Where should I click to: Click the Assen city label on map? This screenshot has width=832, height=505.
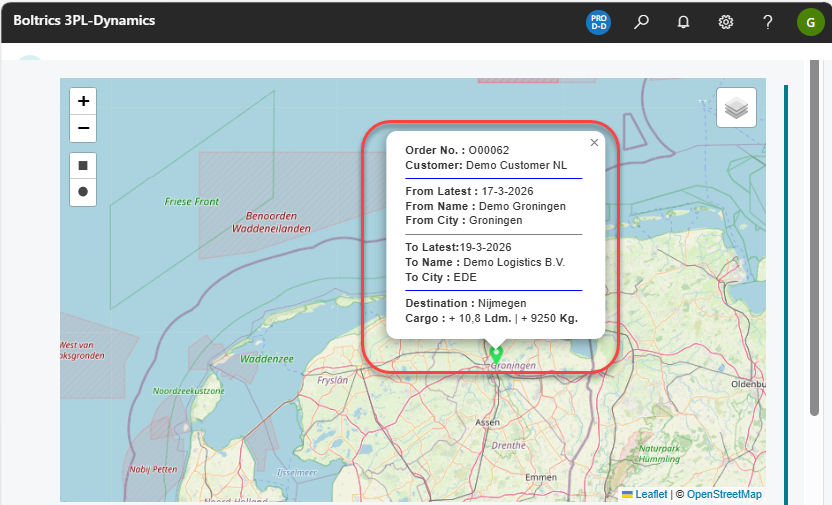point(487,423)
